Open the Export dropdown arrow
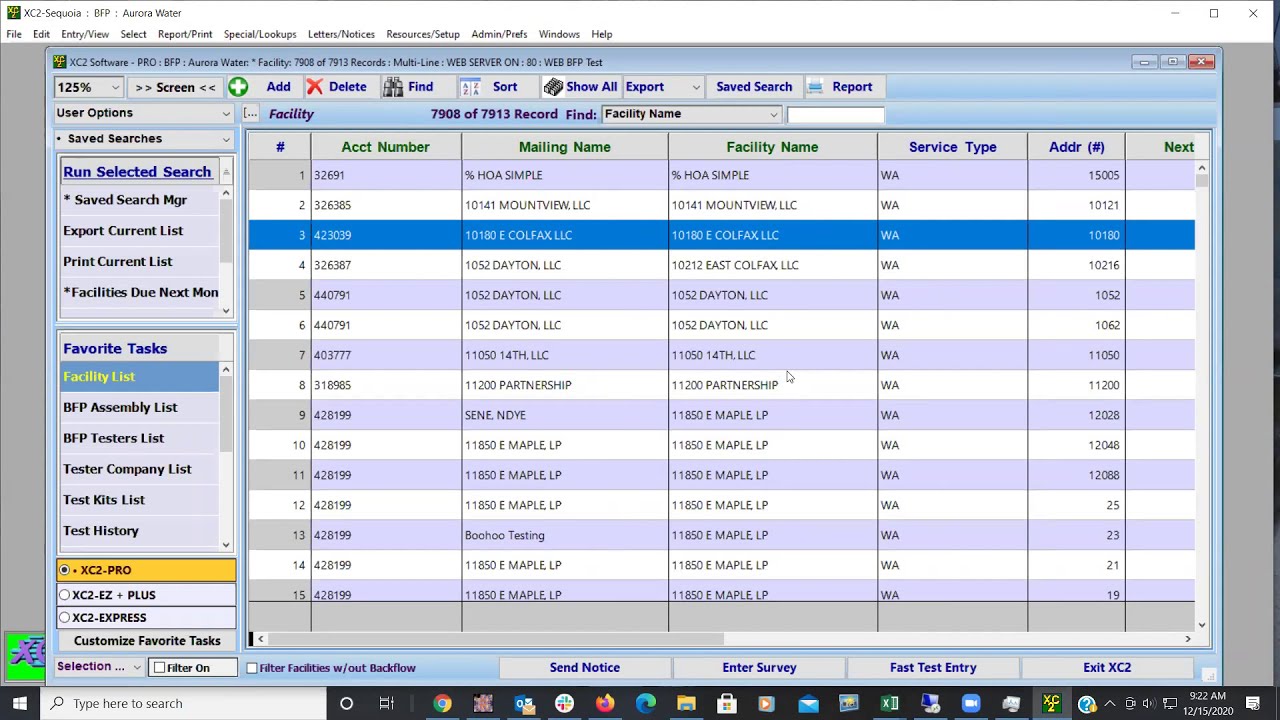Image resolution: width=1280 pixels, height=720 pixels. point(696,87)
